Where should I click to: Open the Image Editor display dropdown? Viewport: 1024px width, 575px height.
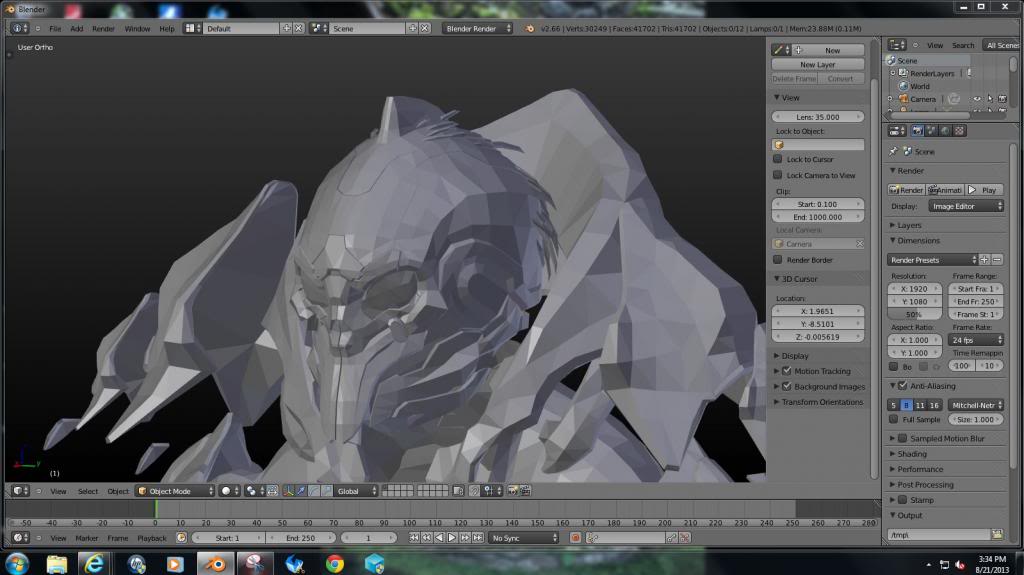pyautogui.click(x=966, y=206)
